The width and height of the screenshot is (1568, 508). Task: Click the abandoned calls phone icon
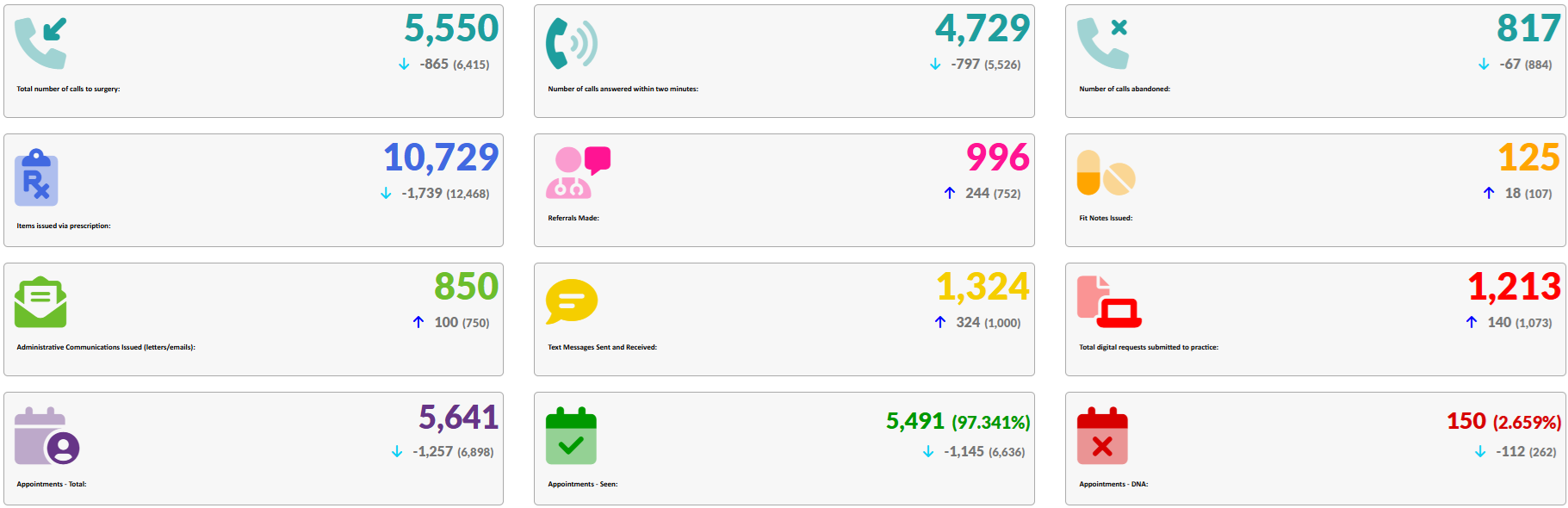(1102, 43)
